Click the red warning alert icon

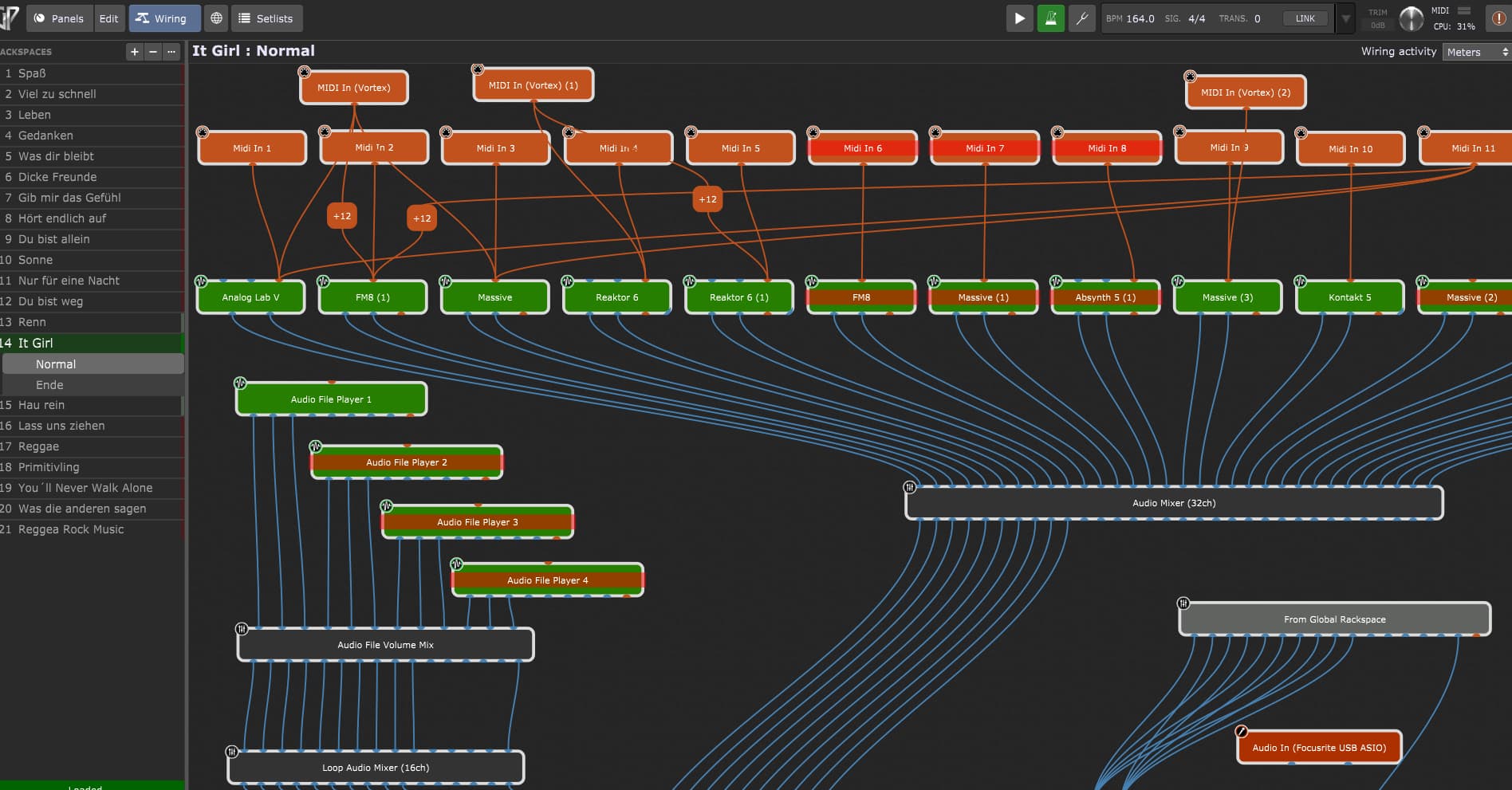point(1498,18)
